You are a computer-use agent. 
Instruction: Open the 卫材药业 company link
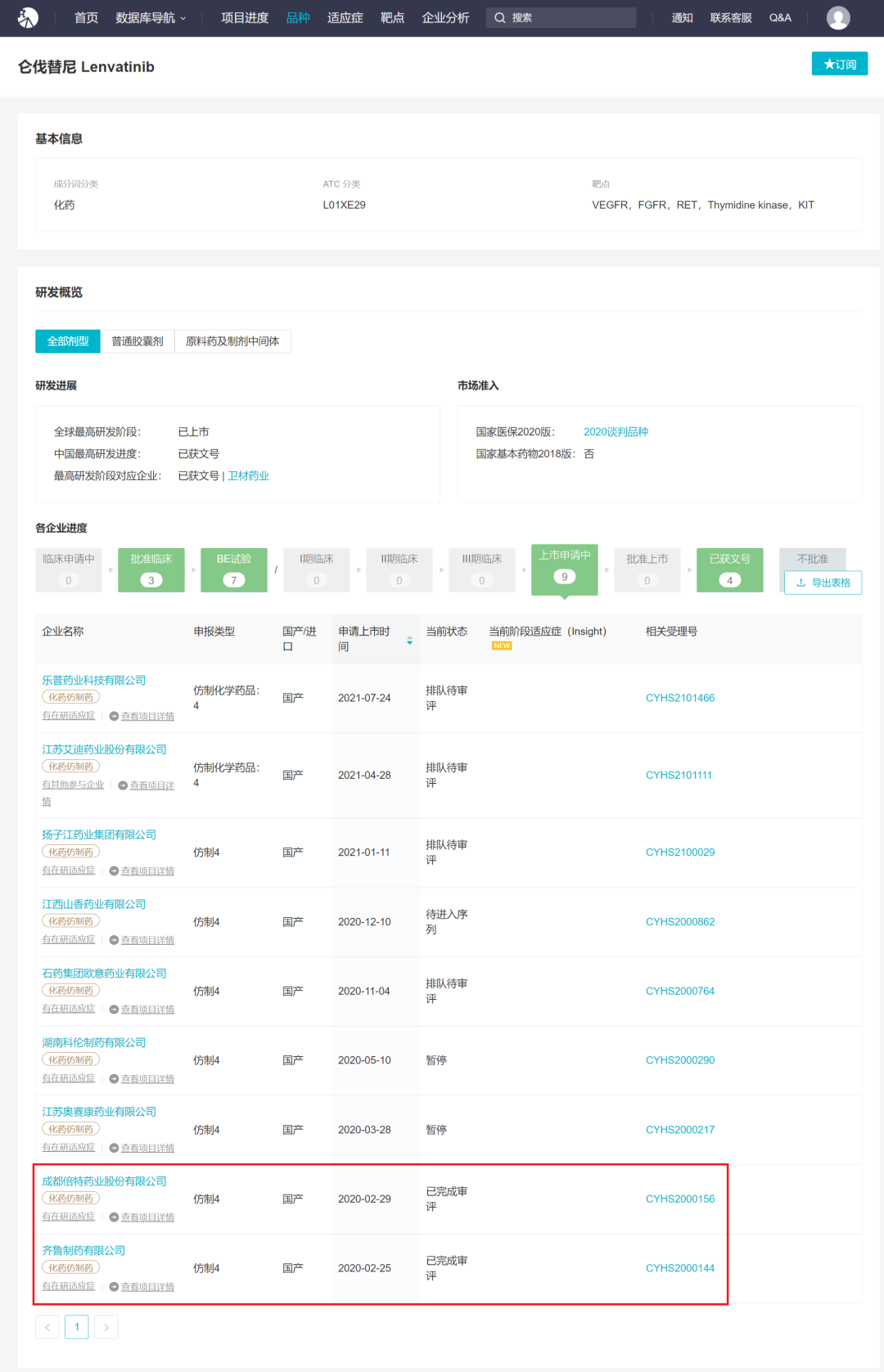click(248, 476)
